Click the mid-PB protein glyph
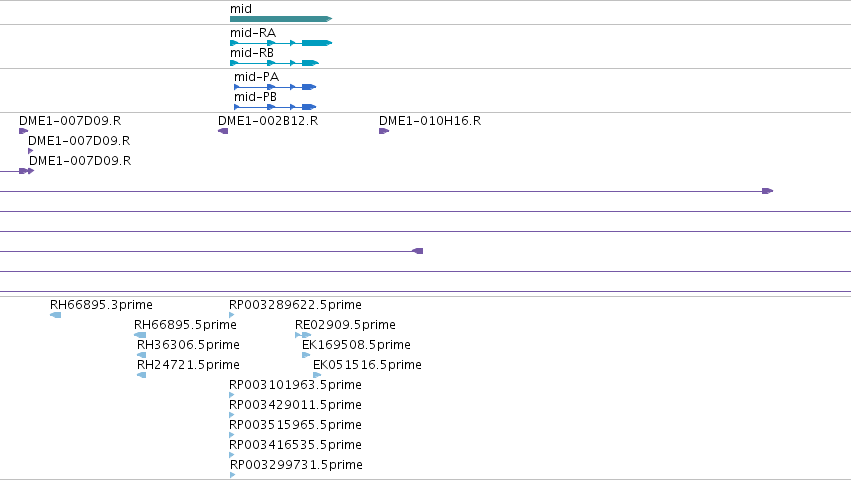Image resolution: width=851 pixels, height=480 pixels. (x=275, y=107)
